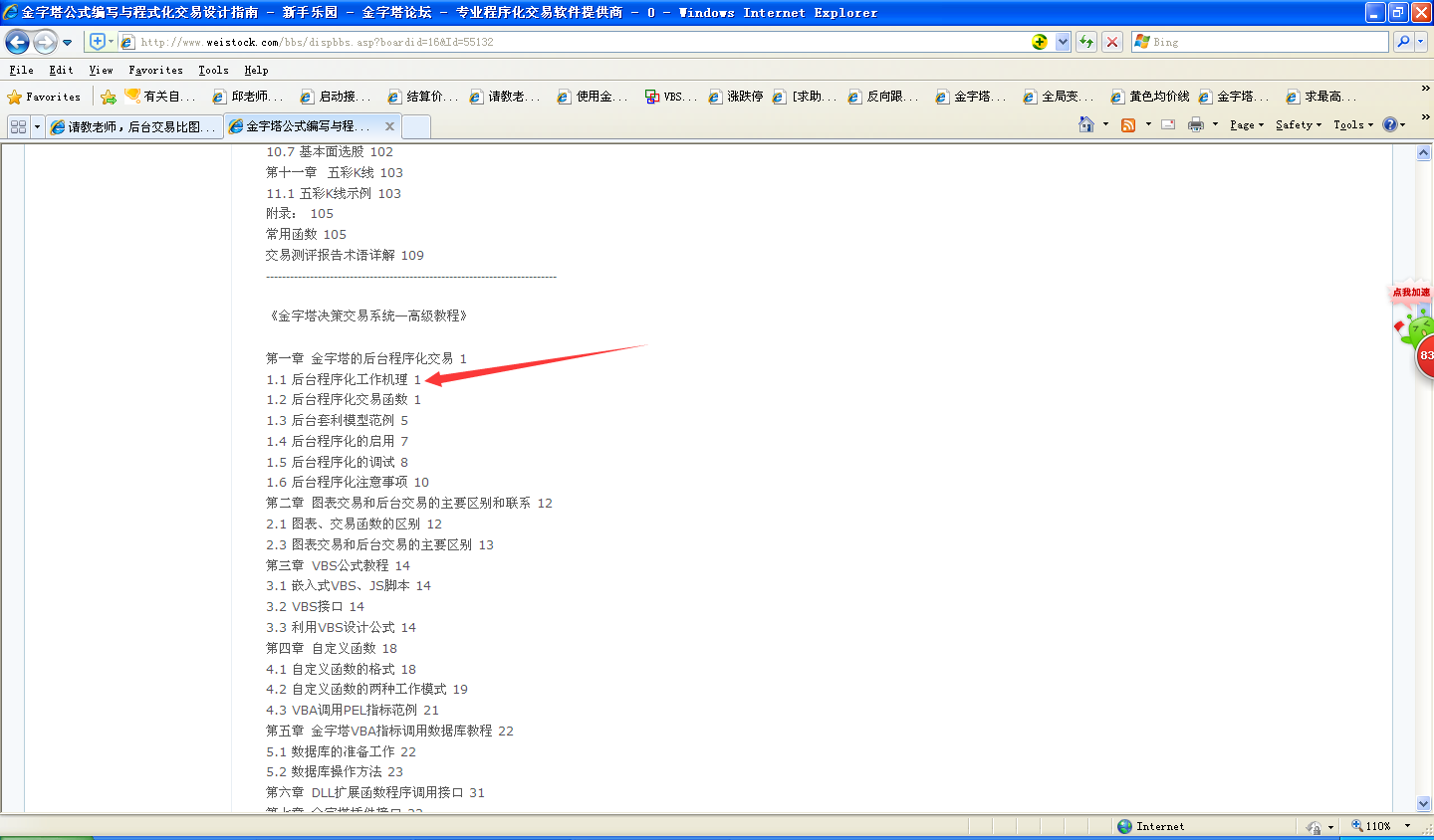Screen dimensions: 1434x840
Task: Click the 1.1 后台程序化工作机理 entry
Action: (344, 379)
